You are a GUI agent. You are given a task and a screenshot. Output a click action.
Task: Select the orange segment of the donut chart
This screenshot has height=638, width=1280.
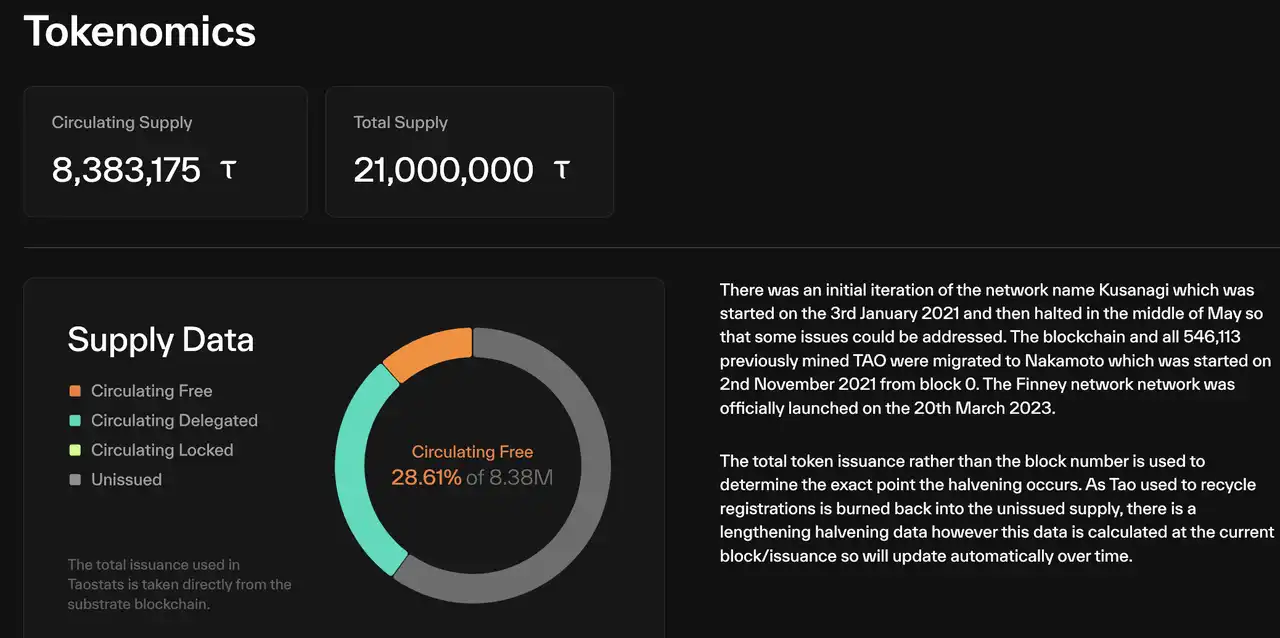click(x=428, y=352)
